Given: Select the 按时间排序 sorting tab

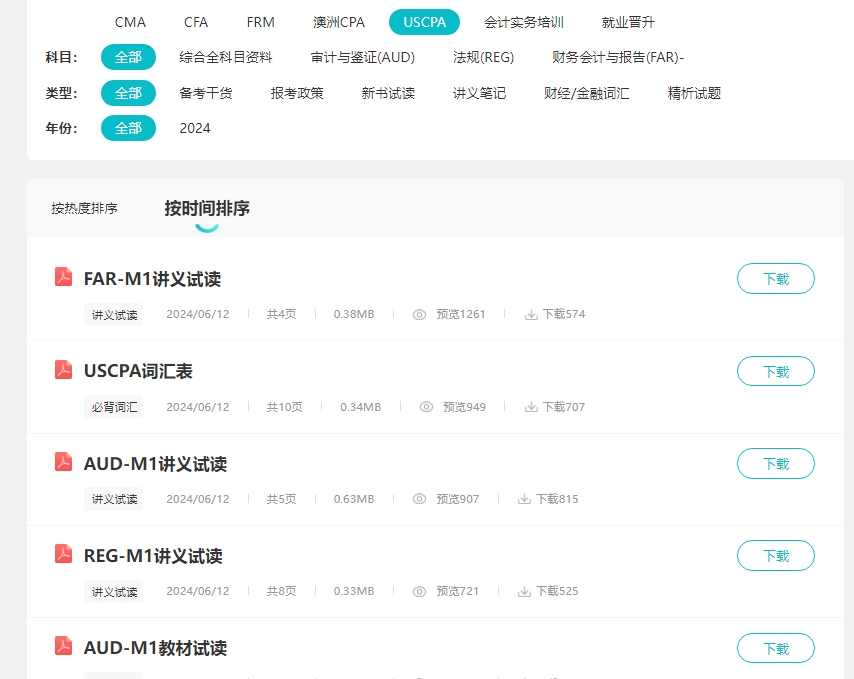Looking at the screenshot, I should coord(207,209).
